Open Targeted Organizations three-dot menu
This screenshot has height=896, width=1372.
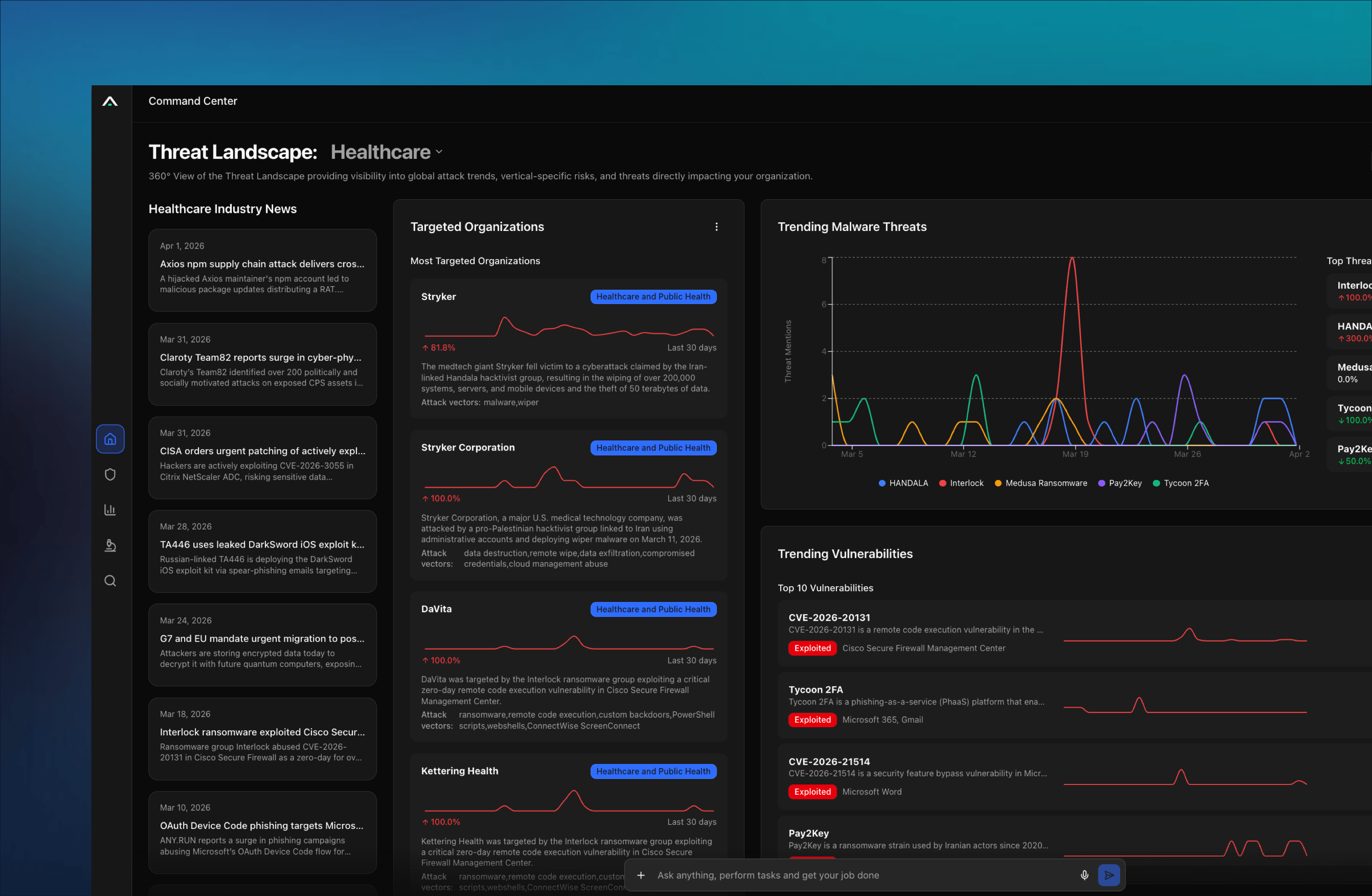[716, 227]
